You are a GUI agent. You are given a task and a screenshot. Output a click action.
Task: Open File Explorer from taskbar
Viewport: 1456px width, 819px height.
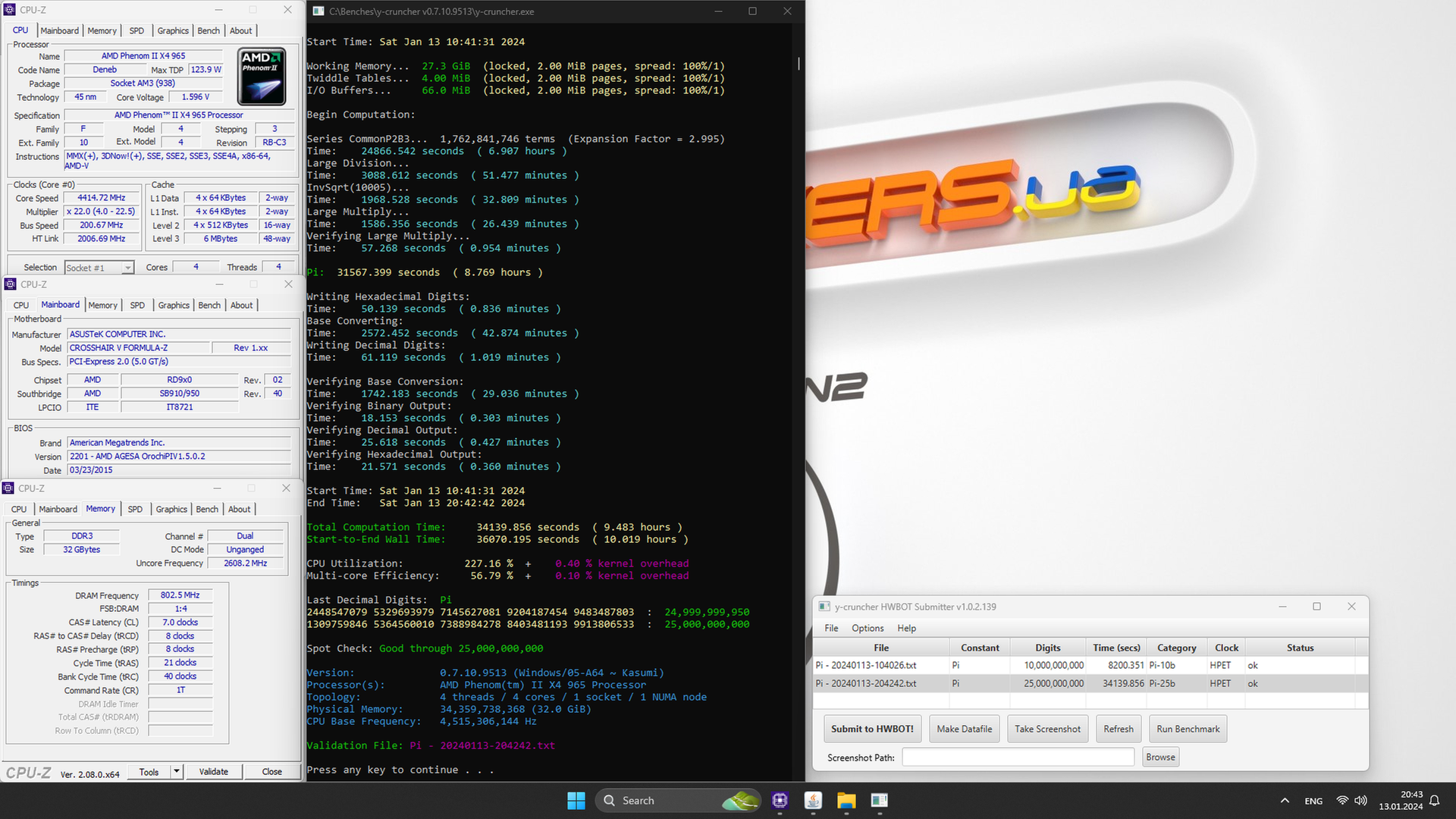(846, 800)
